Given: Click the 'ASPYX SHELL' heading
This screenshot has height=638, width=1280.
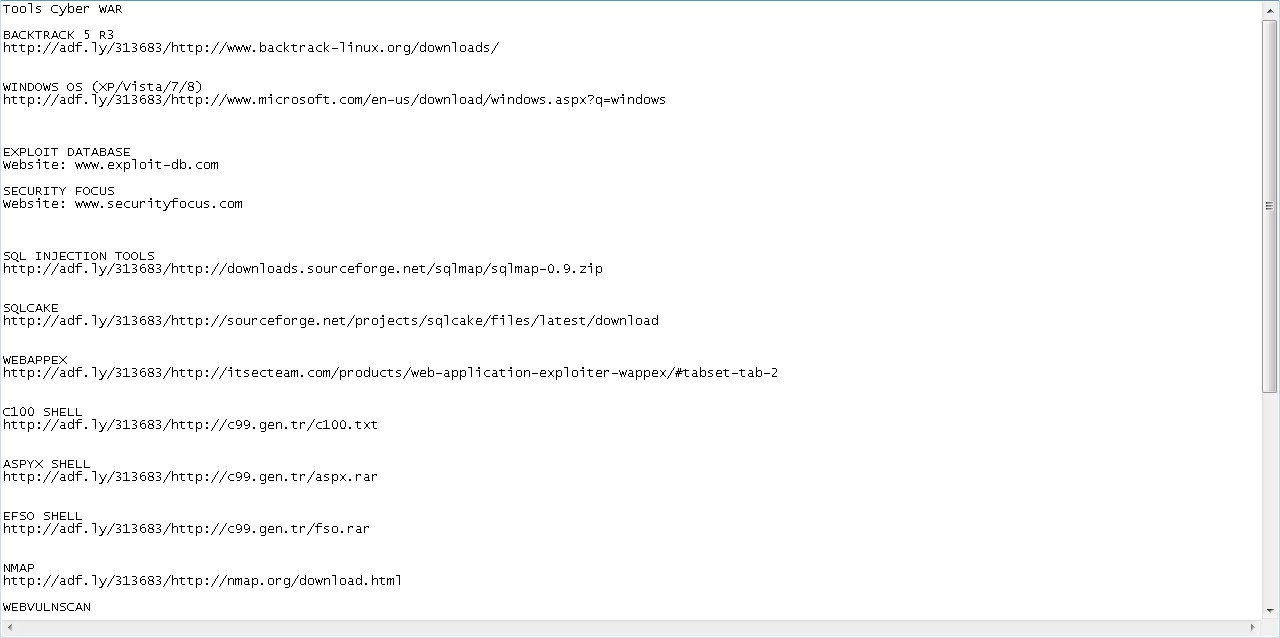Looking at the screenshot, I should 47,464.
